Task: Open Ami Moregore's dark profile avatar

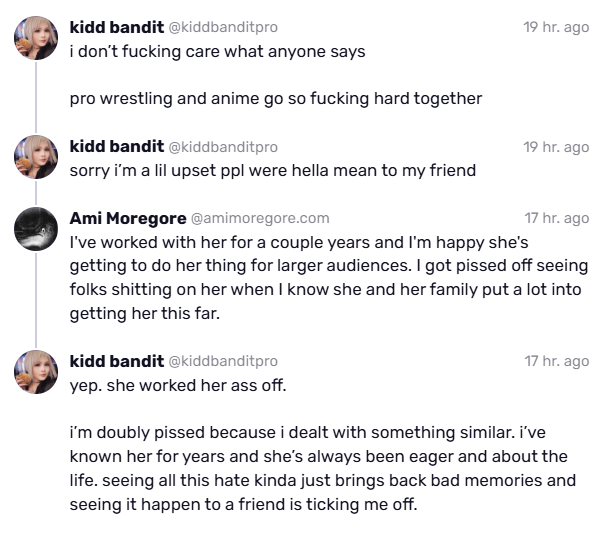Action: point(36,228)
